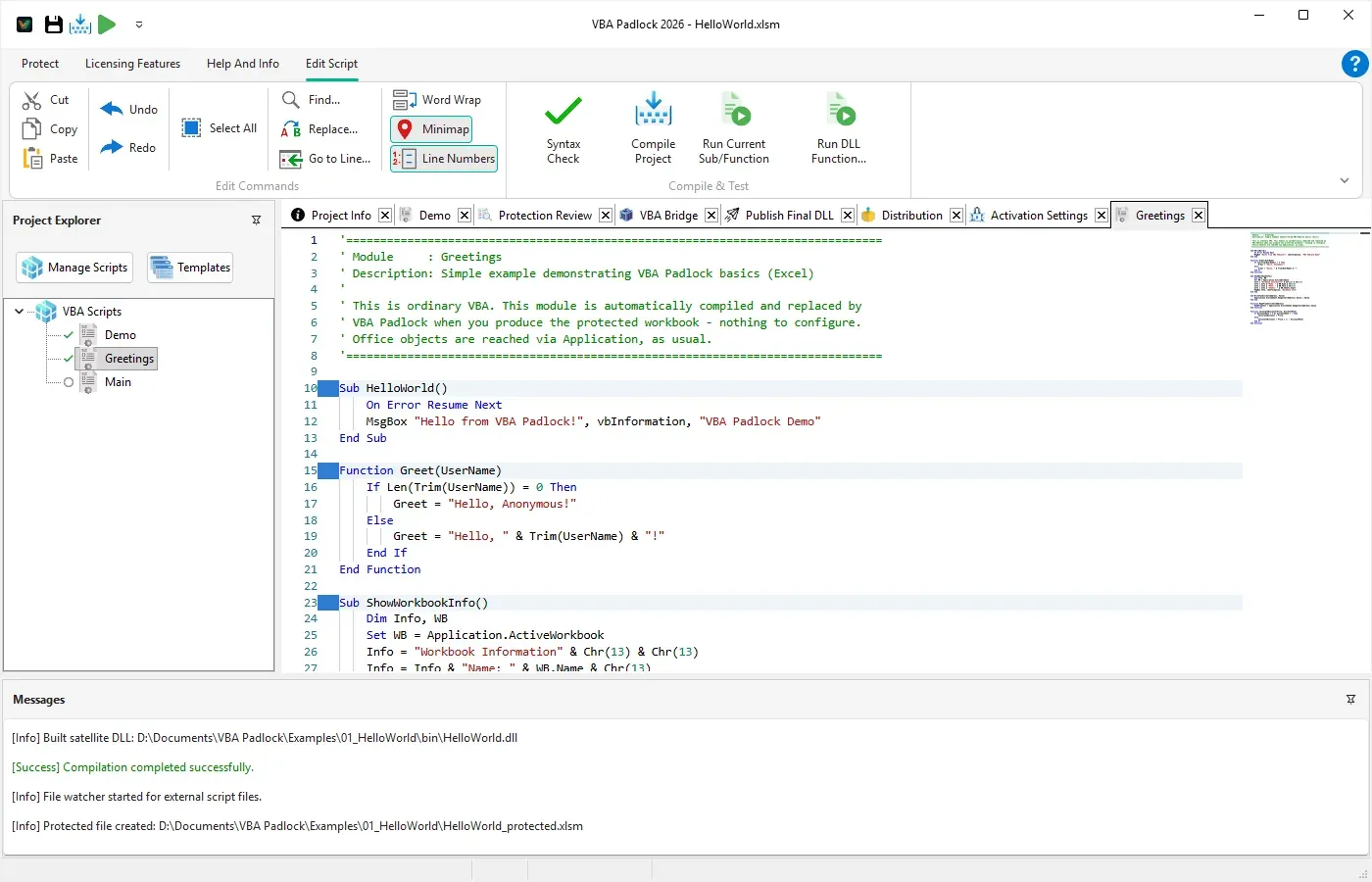Viewport: 1372px width, 882px height.
Task: Toggle the Minimap display
Action: (x=431, y=129)
